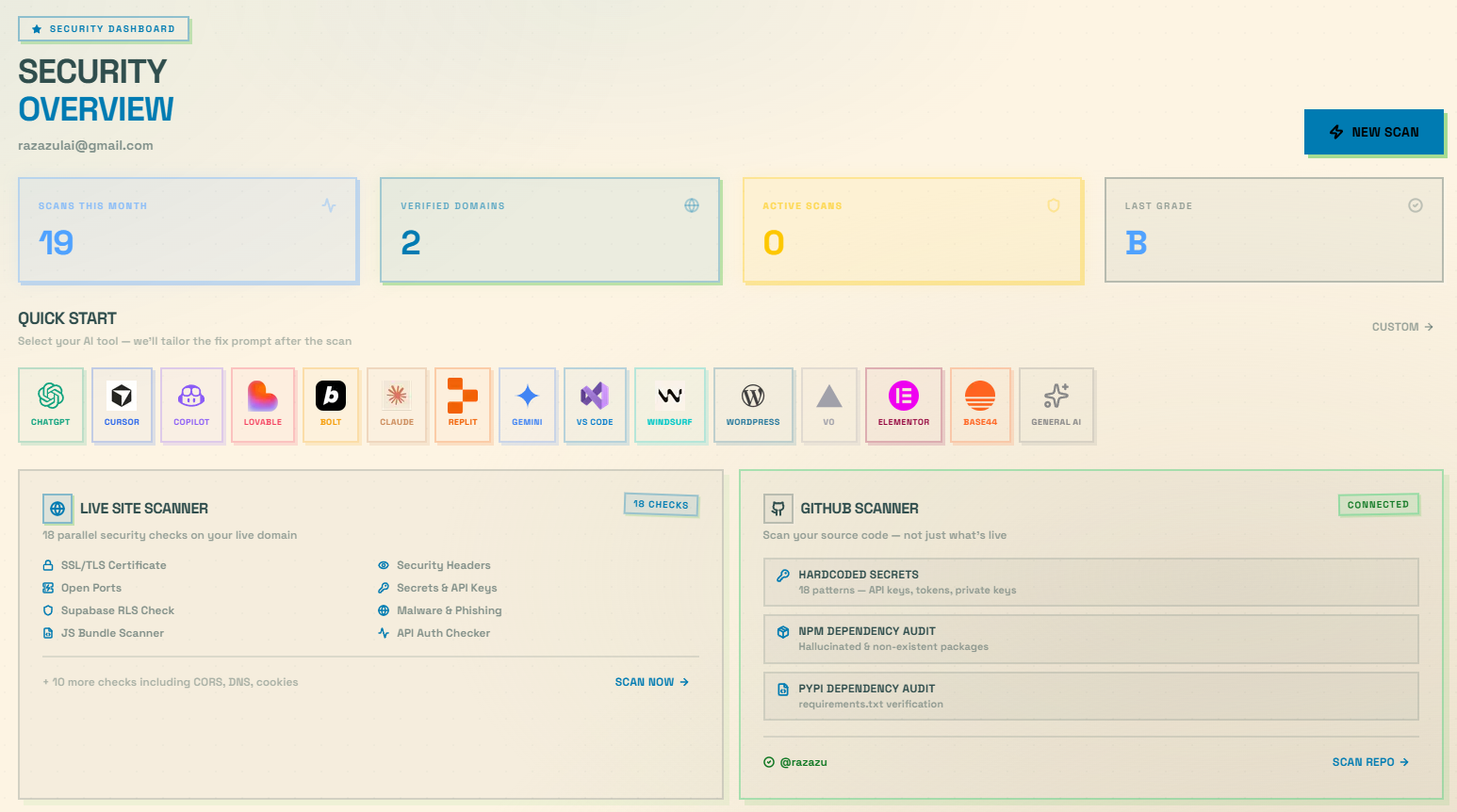Click the JS Bundle Scanner item

(x=104, y=633)
